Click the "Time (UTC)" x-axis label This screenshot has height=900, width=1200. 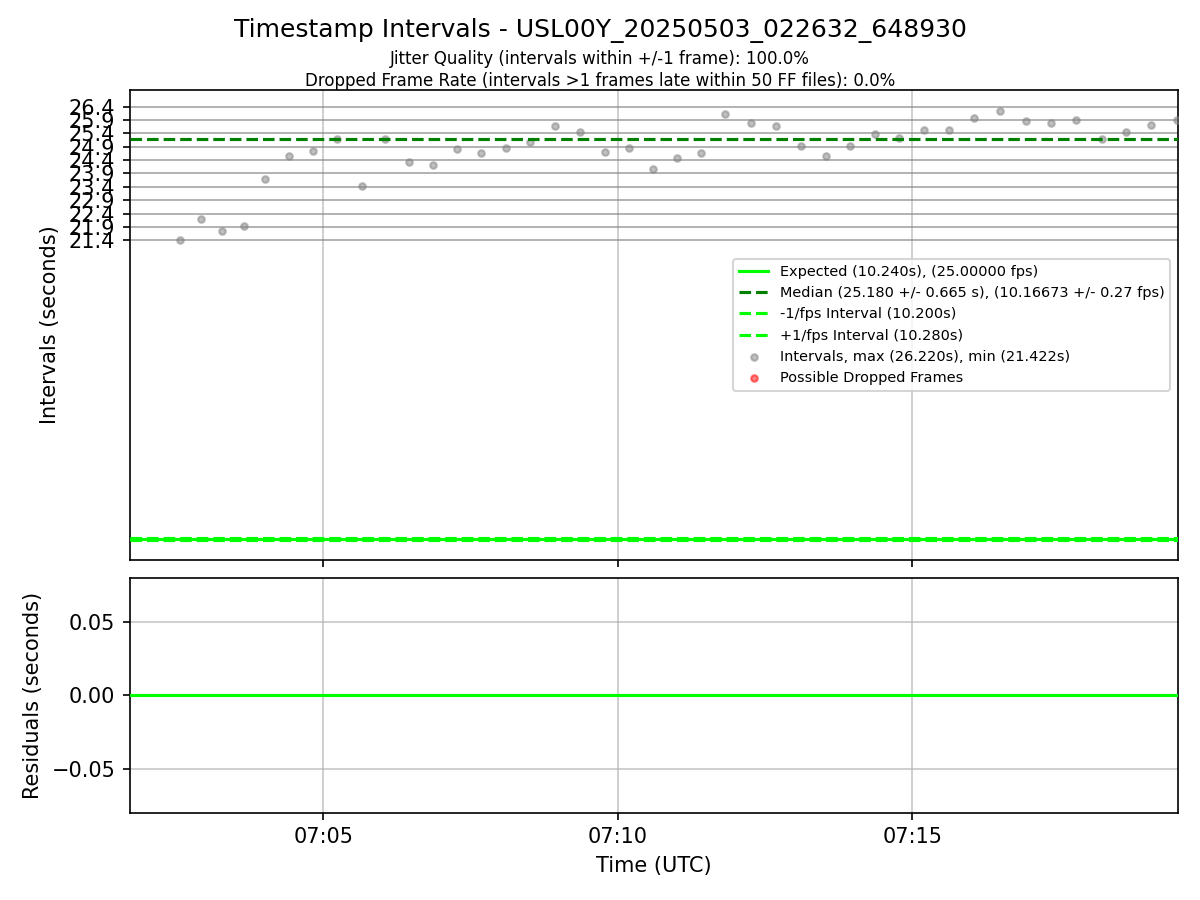click(654, 865)
